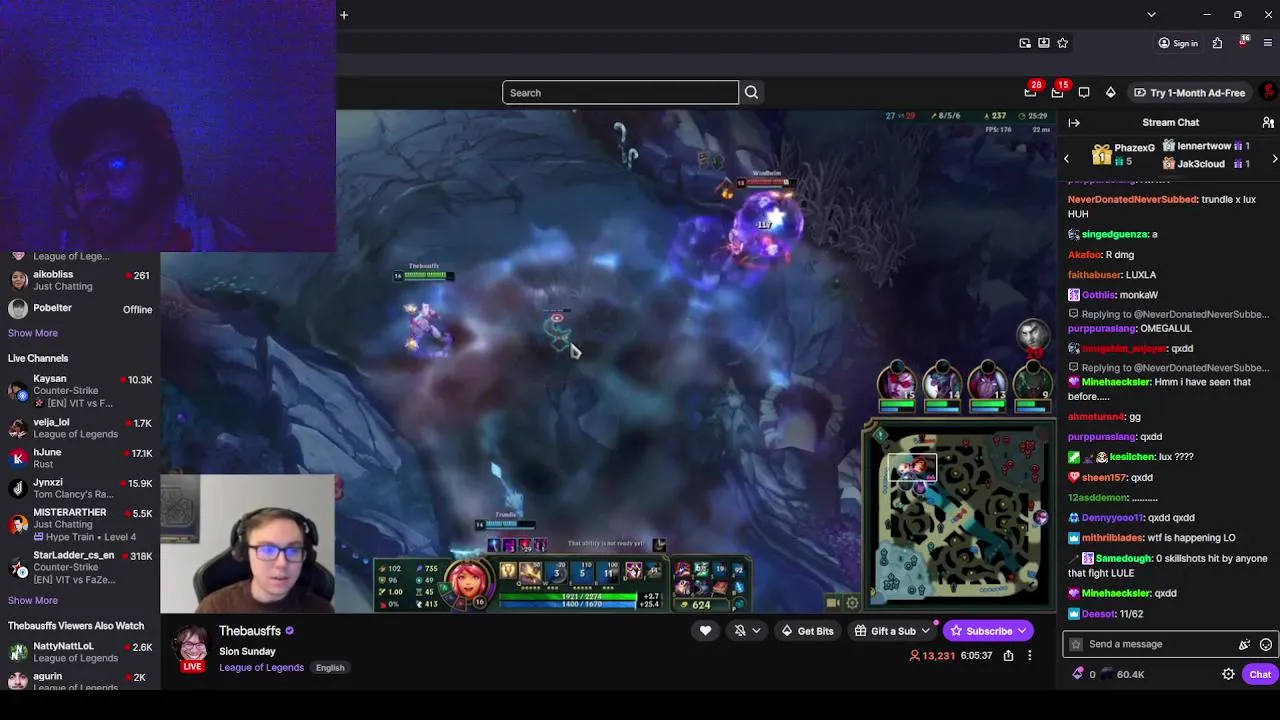Open NattyNattLoL channel in sidebar
The height and width of the screenshot is (720, 1280).
80,652
